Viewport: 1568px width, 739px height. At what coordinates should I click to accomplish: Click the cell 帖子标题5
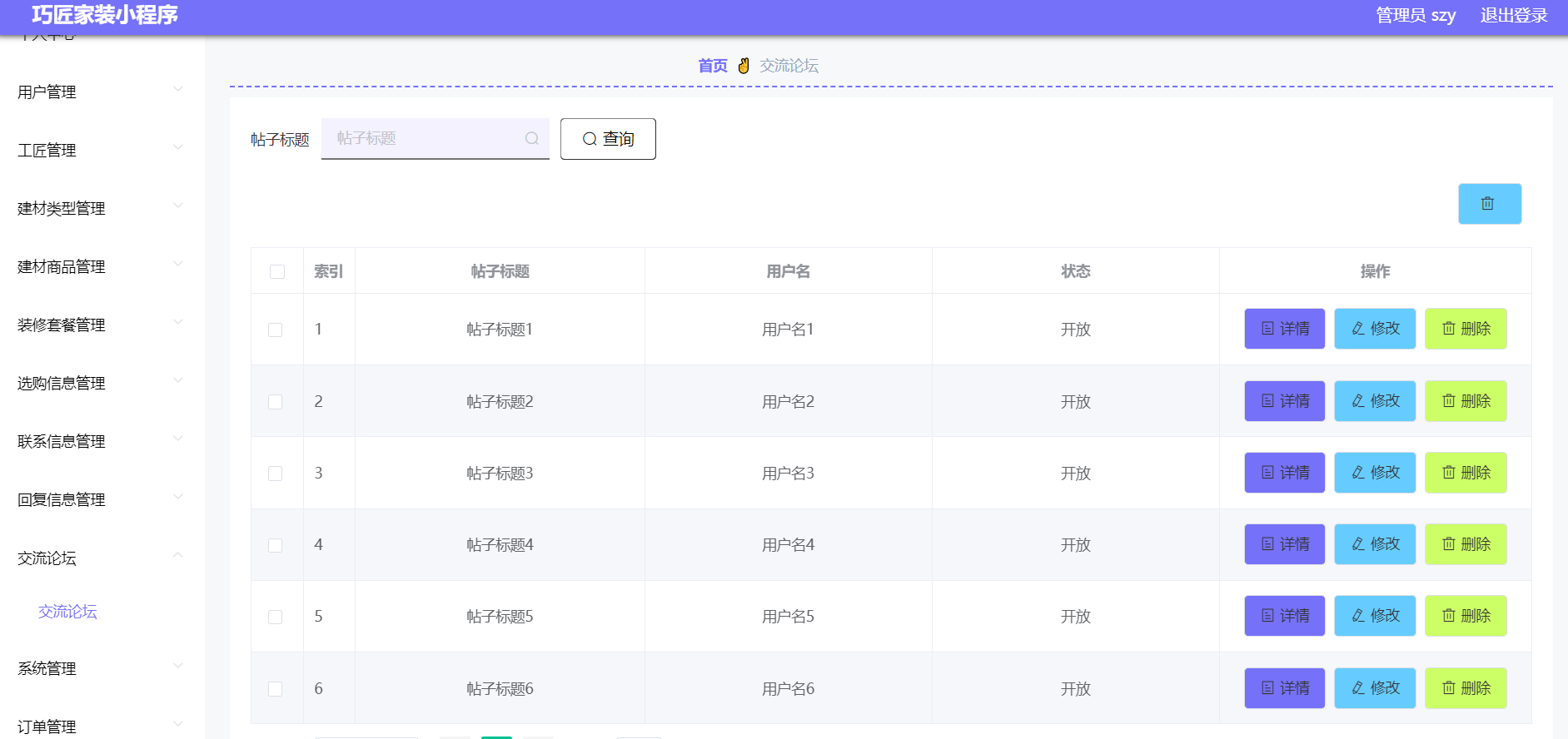[x=500, y=617]
